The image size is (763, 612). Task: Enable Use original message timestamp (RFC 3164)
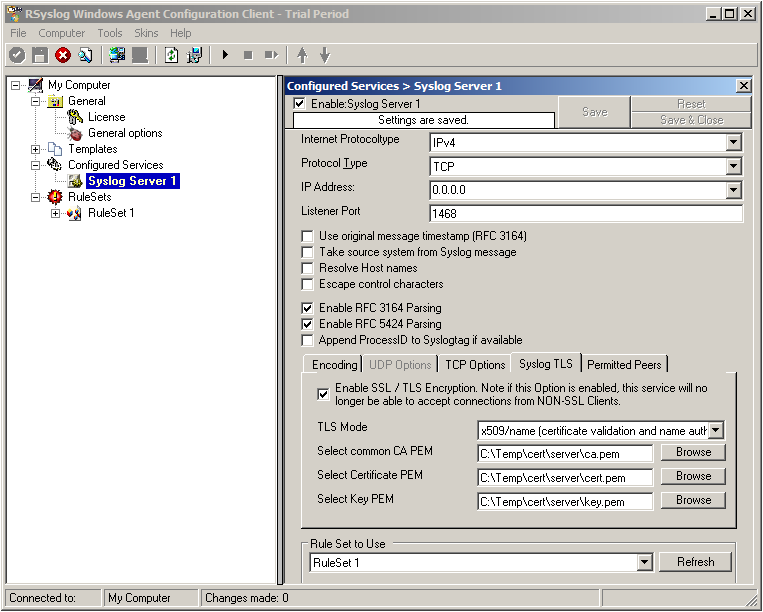(307, 236)
